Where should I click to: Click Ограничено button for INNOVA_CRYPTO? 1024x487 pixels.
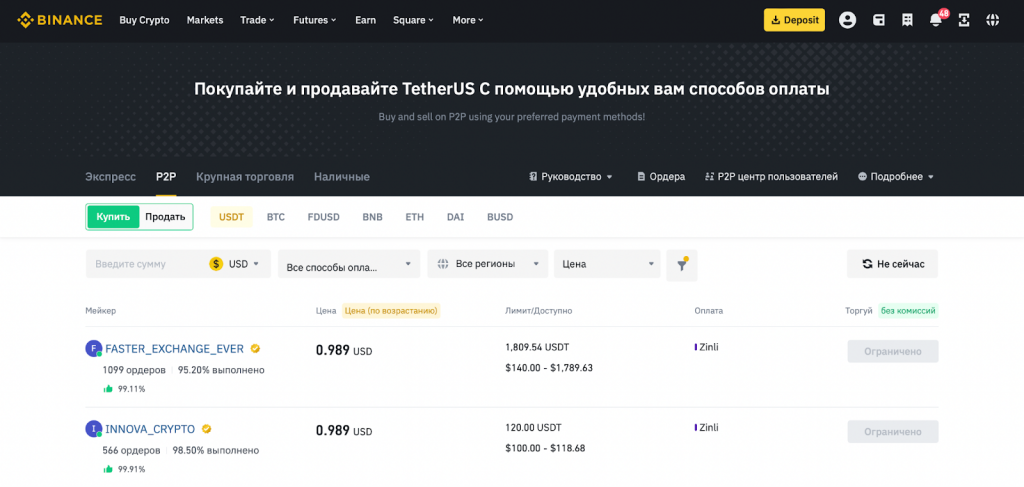(x=893, y=432)
